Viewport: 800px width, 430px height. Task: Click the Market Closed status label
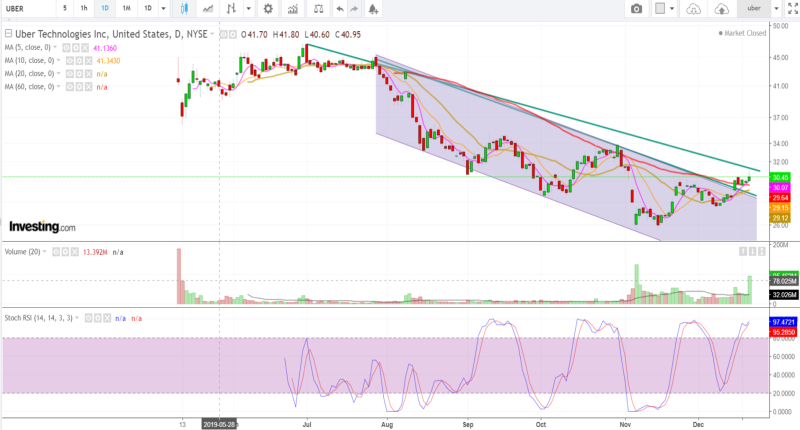point(742,33)
